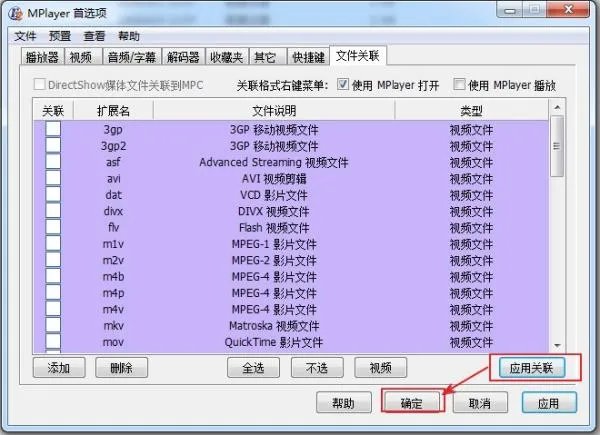
Task: Click the 'mov' extension cell
Action: (x=113, y=342)
